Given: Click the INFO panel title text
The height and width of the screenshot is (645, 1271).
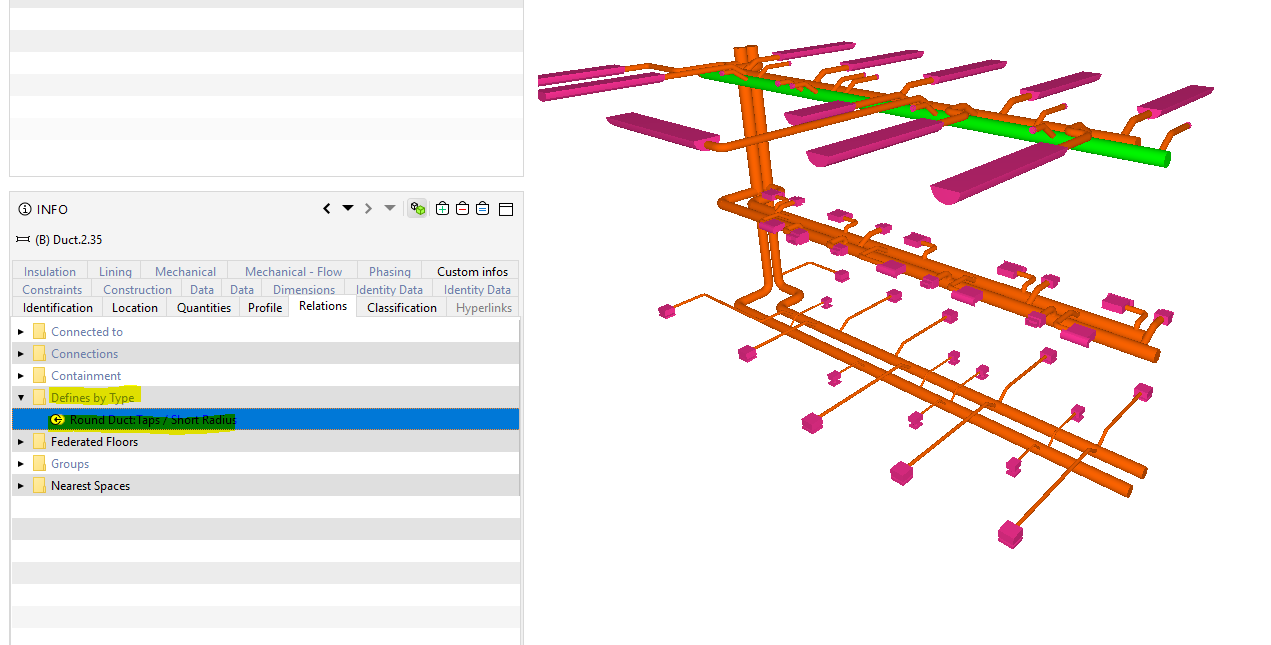Looking at the screenshot, I should point(52,209).
